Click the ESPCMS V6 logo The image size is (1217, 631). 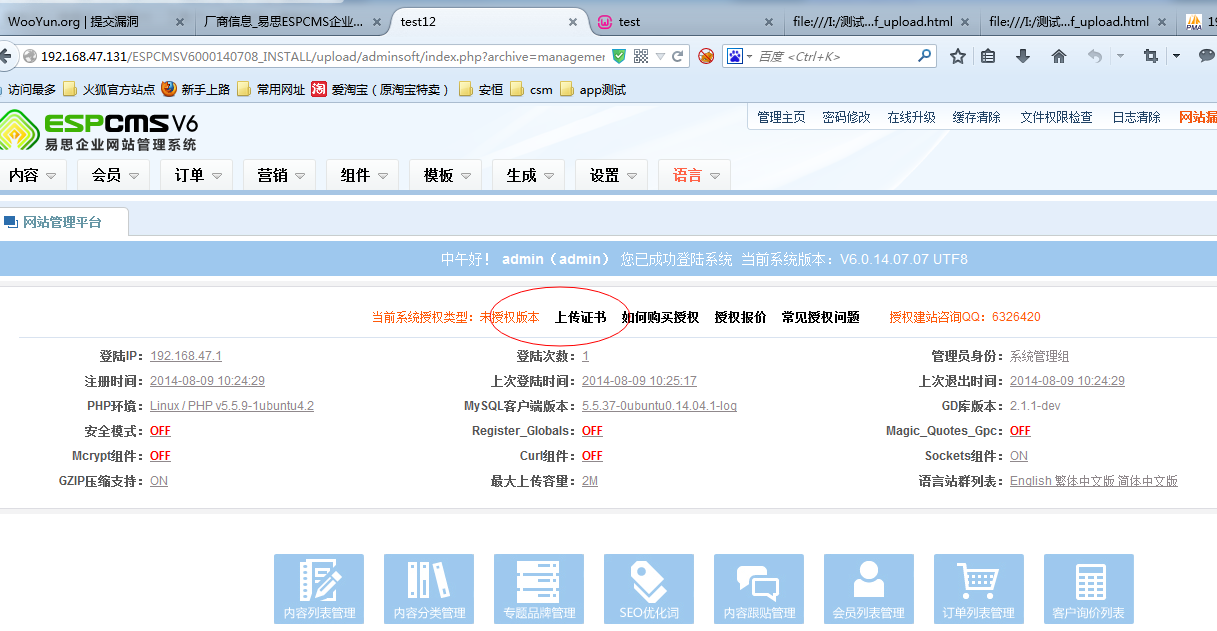point(99,130)
